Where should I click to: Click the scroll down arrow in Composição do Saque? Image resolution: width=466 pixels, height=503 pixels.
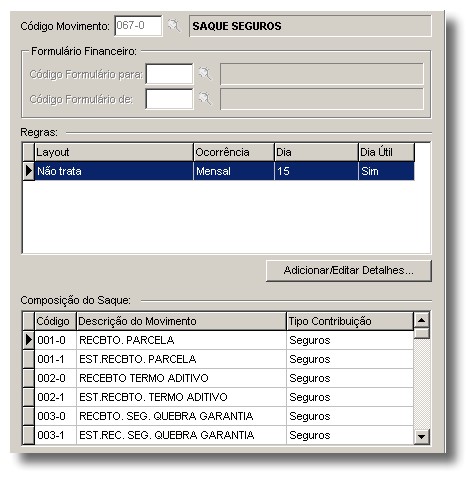click(421, 436)
